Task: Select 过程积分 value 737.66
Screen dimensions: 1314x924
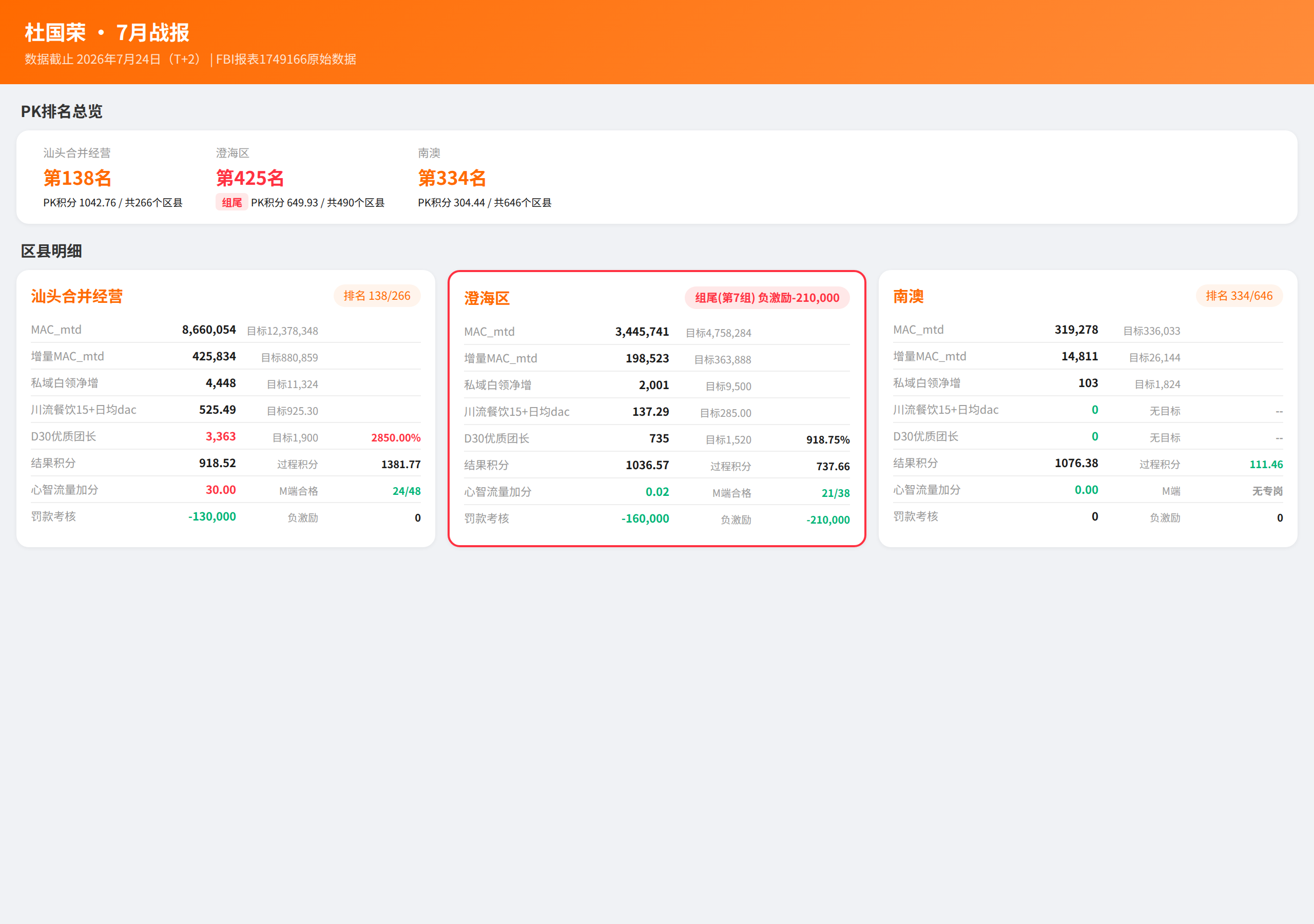Action: tap(833, 467)
